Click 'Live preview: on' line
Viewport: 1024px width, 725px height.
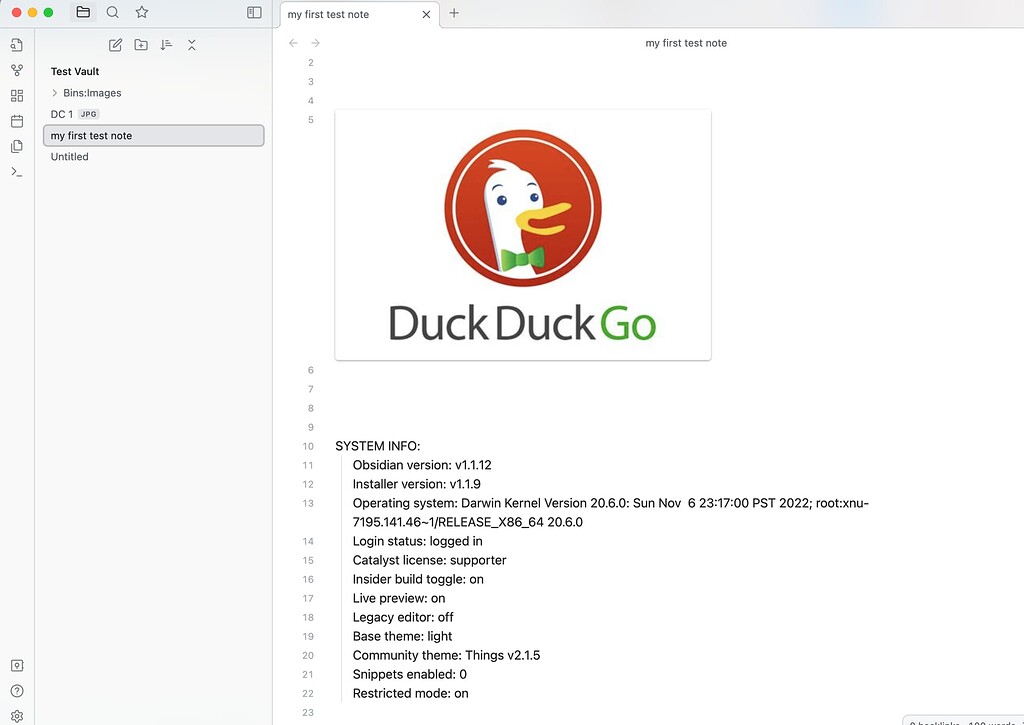tap(398, 598)
